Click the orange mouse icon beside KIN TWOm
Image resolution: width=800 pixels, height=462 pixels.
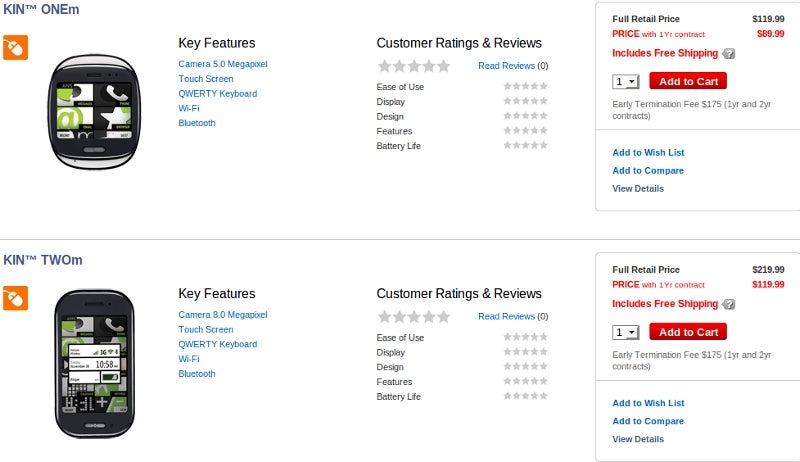tap(15, 298)
